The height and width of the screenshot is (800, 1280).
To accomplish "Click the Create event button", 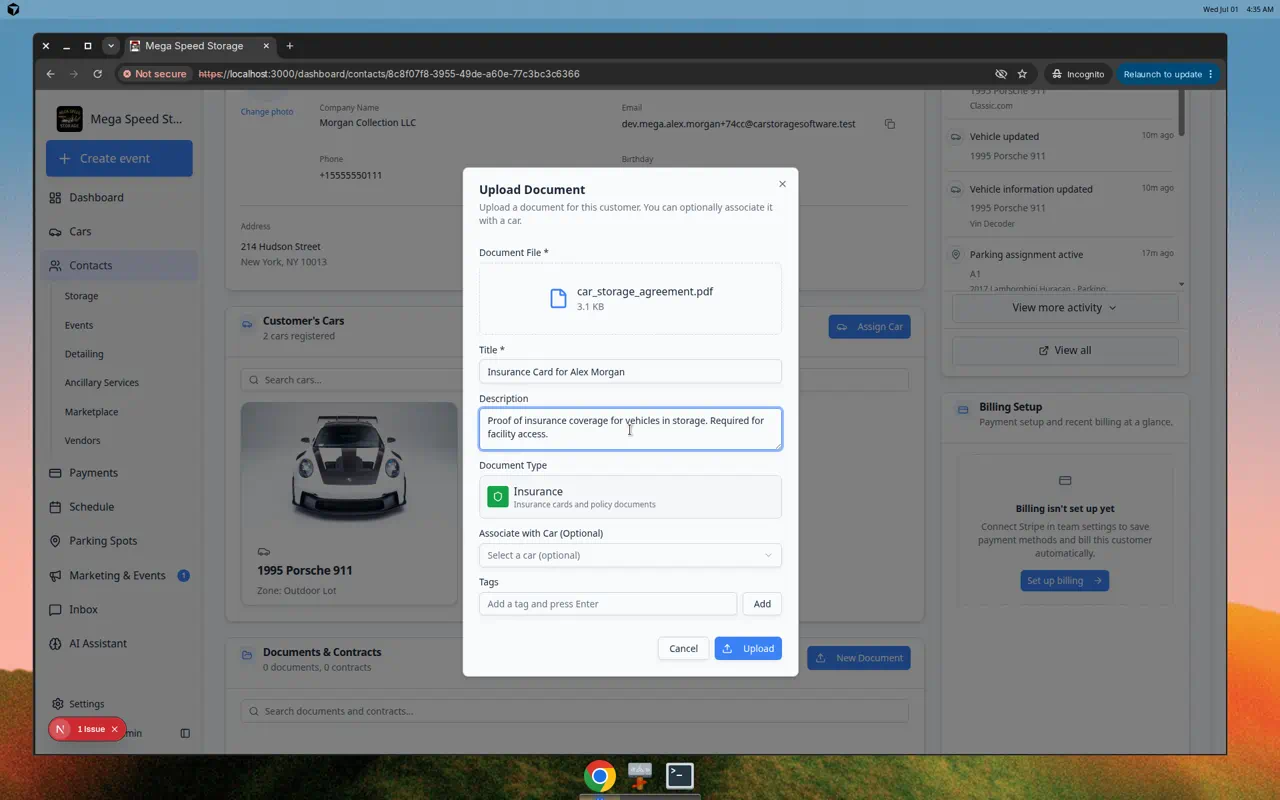I will point(119,158).
